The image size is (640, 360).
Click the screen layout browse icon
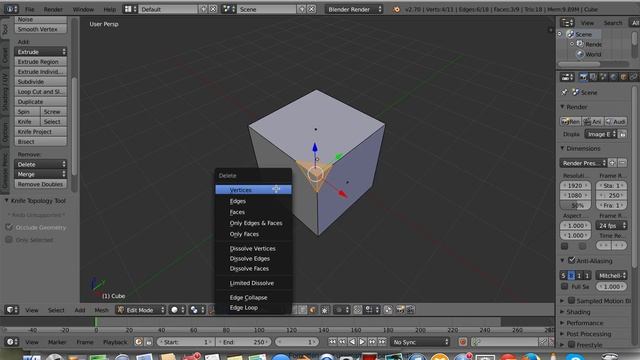pos(129,9)
